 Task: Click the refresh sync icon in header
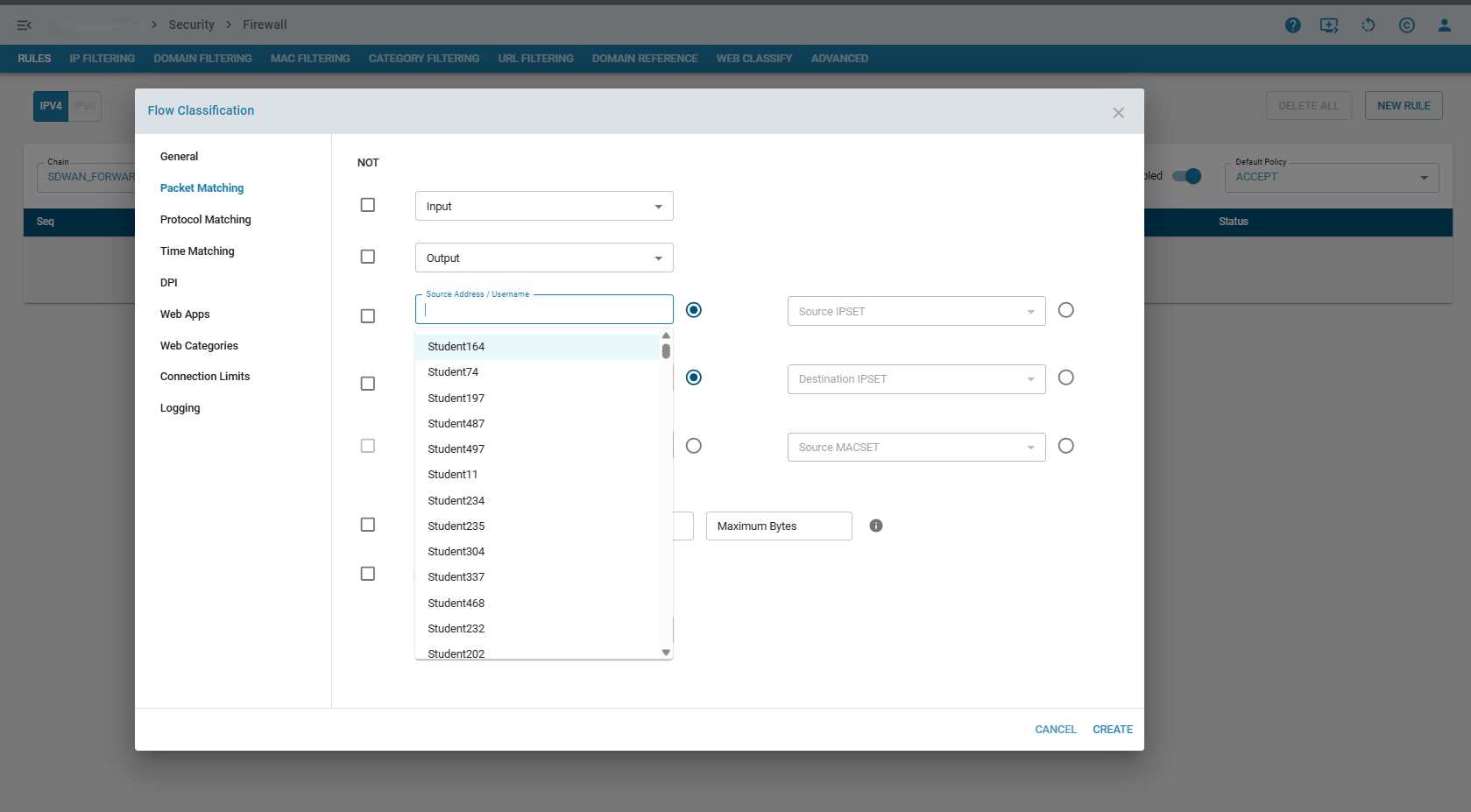coord(1368,25)
